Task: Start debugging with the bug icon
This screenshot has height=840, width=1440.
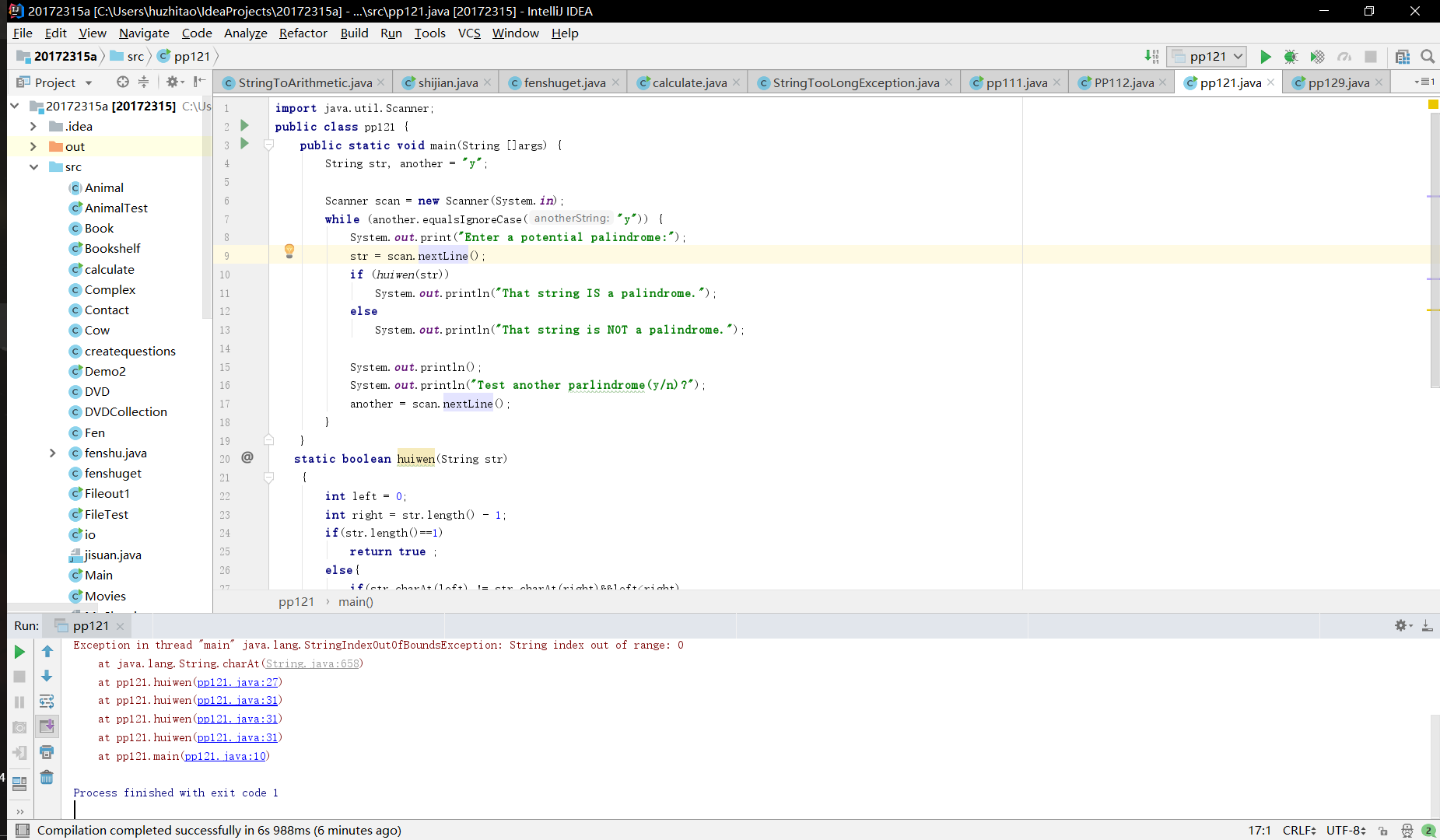Action: pyautogui.click(x=1291, y=56)
